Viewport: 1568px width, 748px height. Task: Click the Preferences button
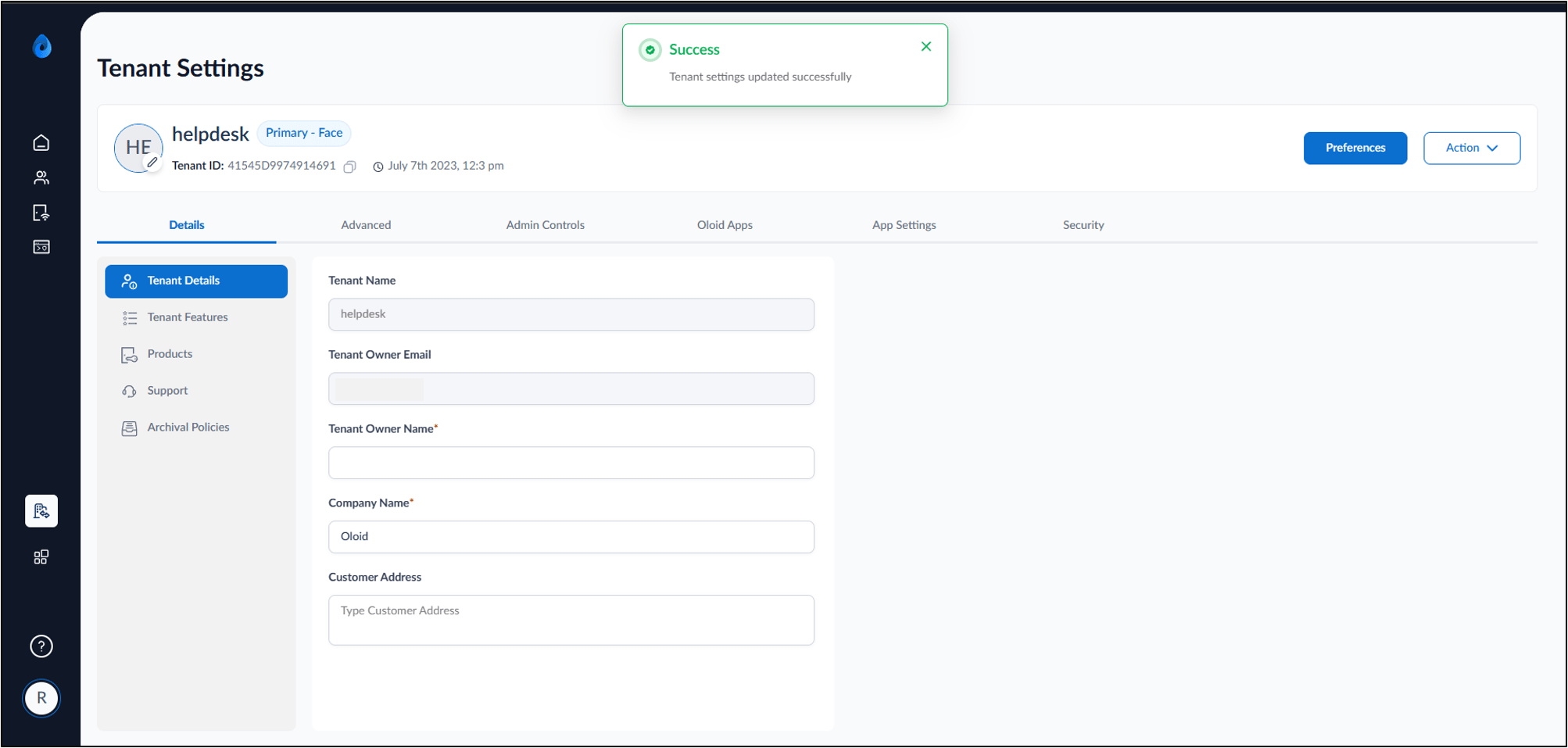point(1355,149)
